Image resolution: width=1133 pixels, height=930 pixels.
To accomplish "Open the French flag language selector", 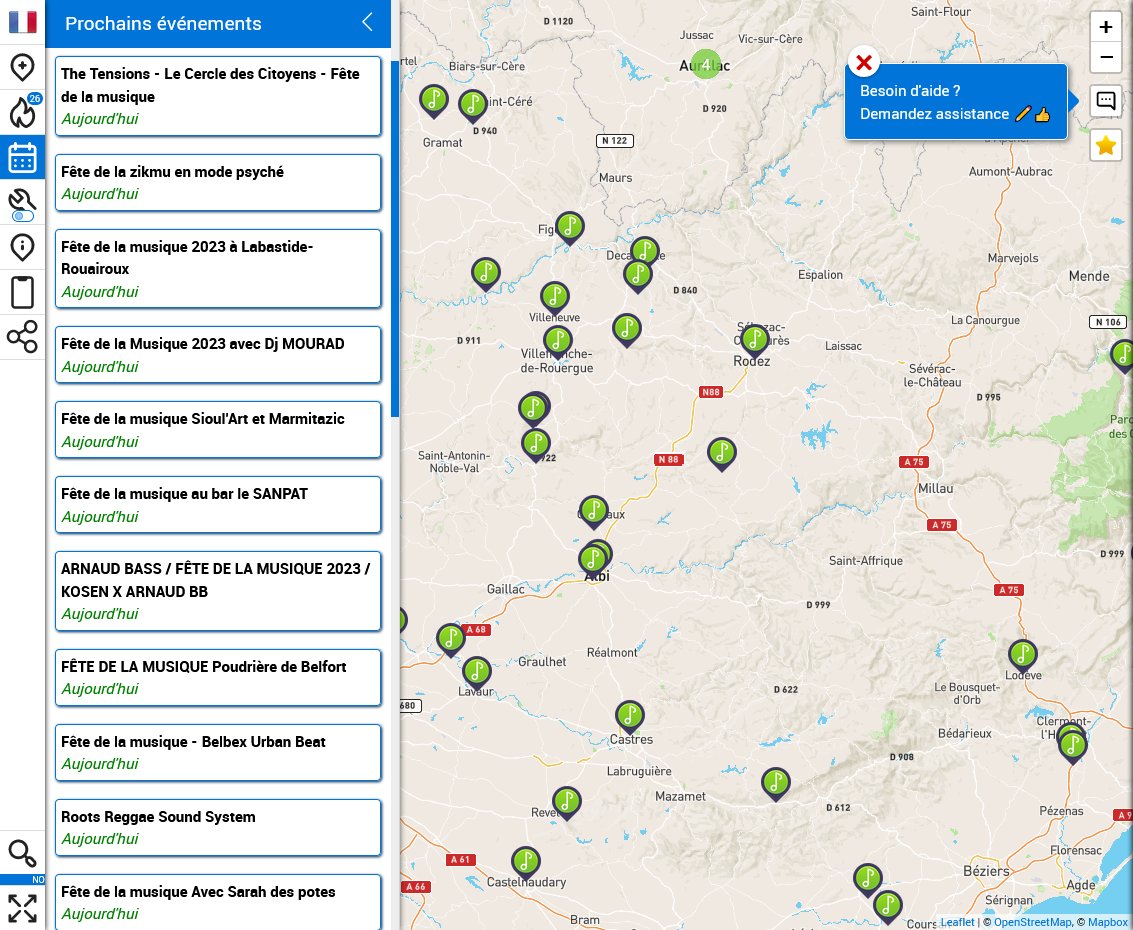I will pyautogui.click(x=22, y=22).
